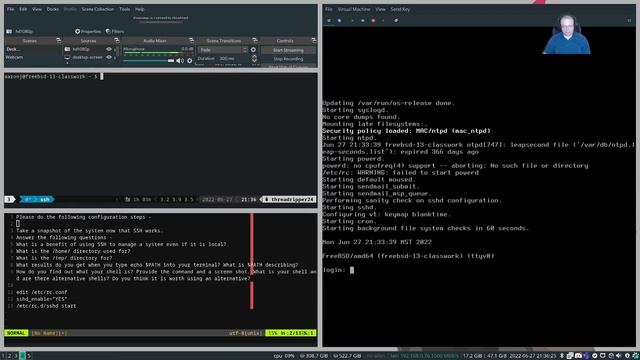The height and width of the screenshot is (360, 640).
Task: Open Discord tray icon
Action: click(x=578, y=356)
